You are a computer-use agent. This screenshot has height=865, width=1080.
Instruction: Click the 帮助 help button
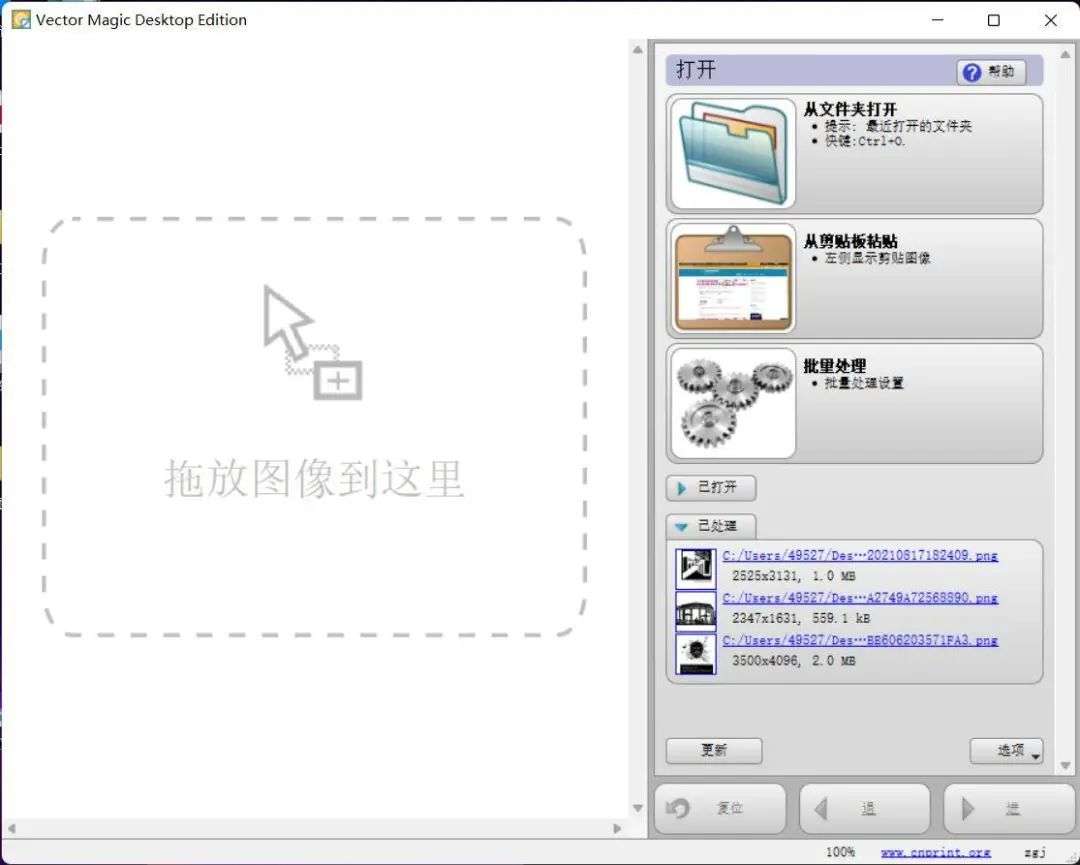click(x=991, y=72)
